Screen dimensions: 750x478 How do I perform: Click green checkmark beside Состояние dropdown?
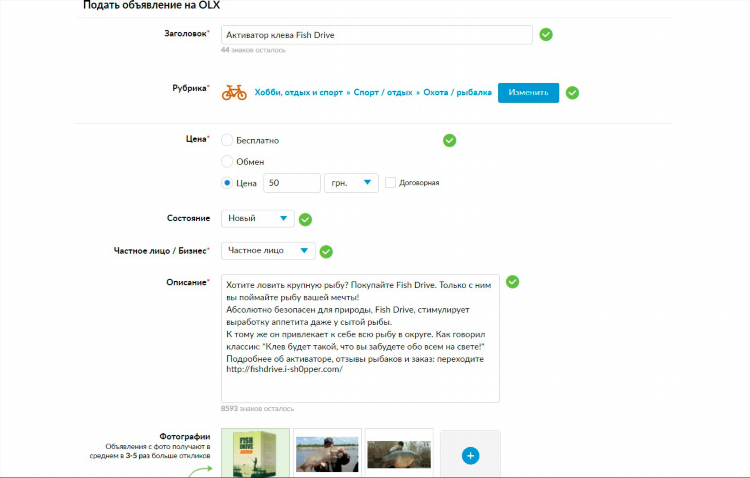tap(305, 220)
